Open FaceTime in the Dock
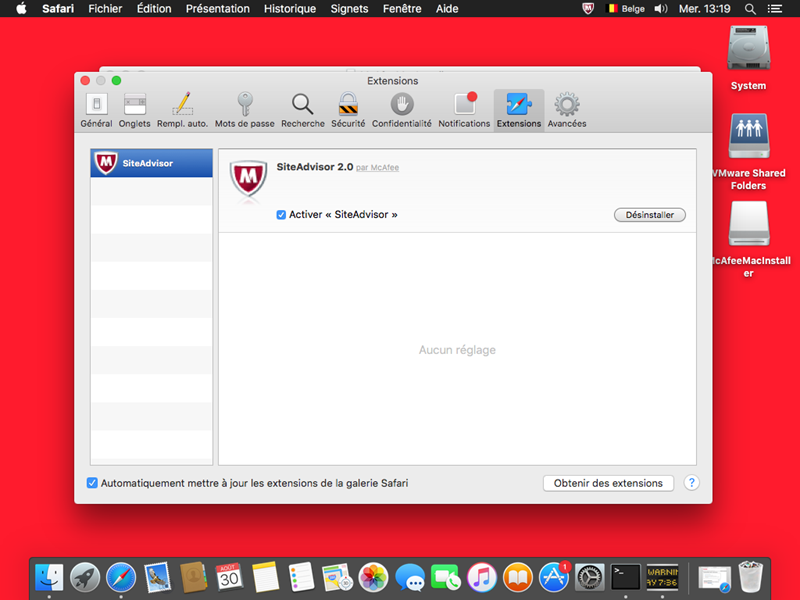This screenshot has width=800, height=600. [445, 578]
